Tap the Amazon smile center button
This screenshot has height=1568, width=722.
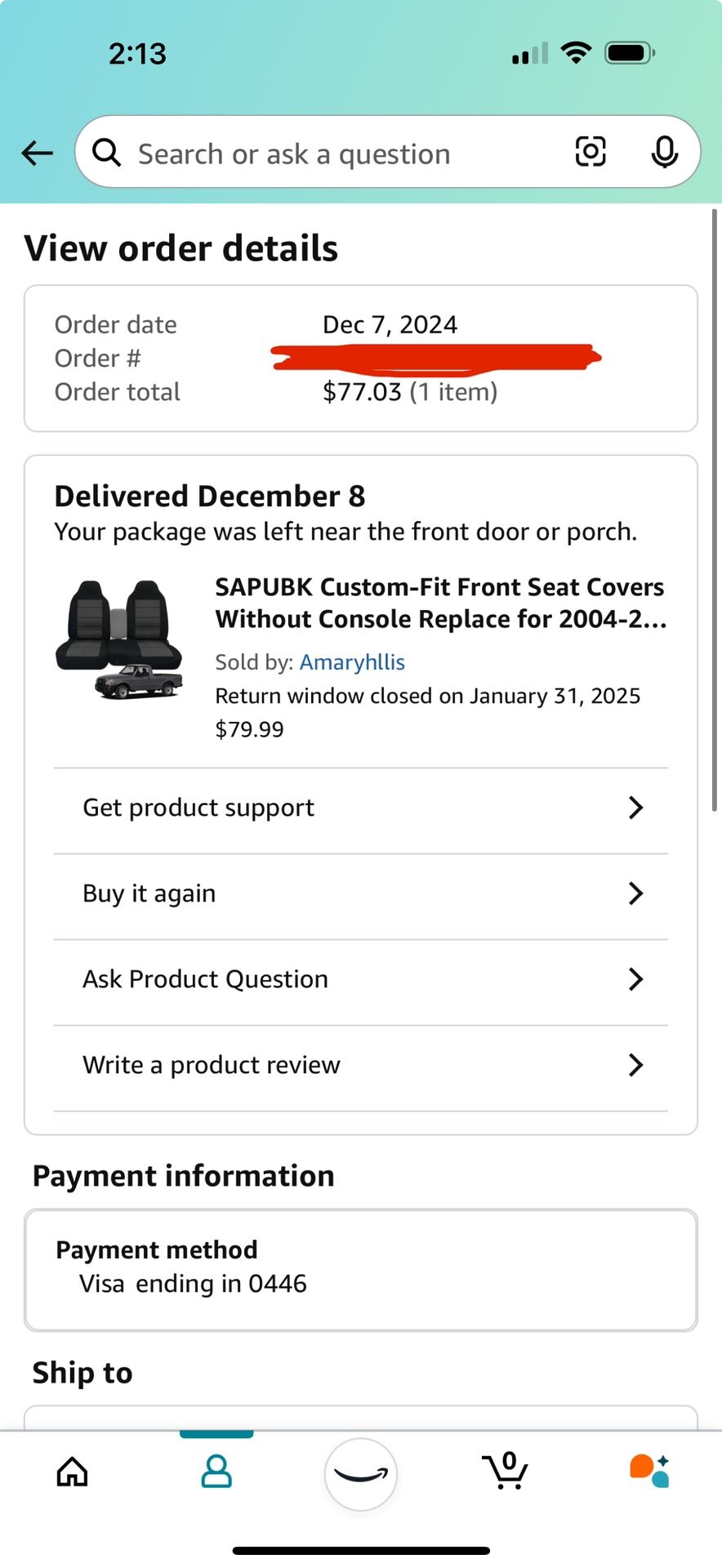click(x=361, y=1474)
